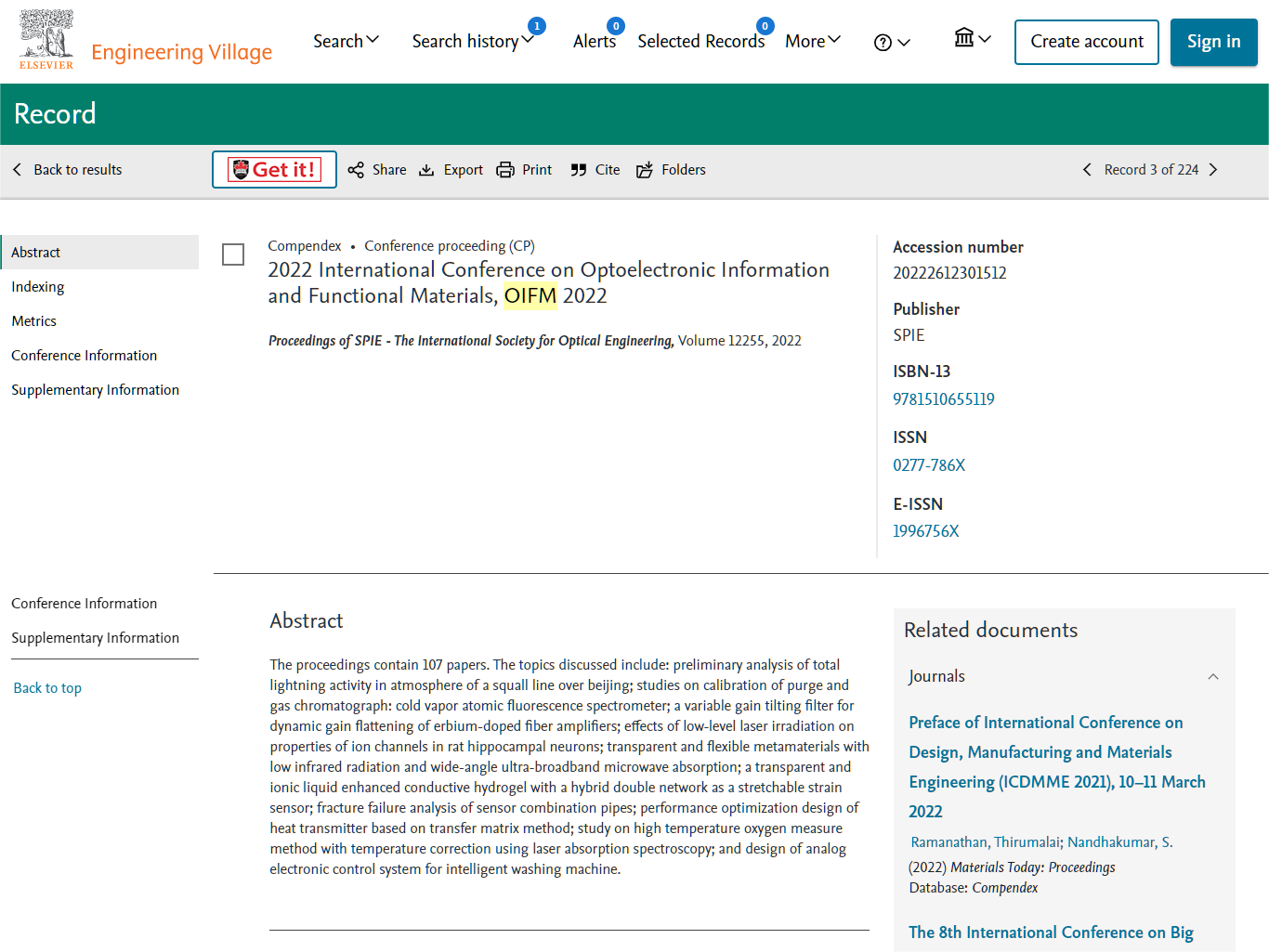The height and width of the screenshot is (952, 1269).
Task: Click the Alerts count badge
Action: click(x=616, y=26)
